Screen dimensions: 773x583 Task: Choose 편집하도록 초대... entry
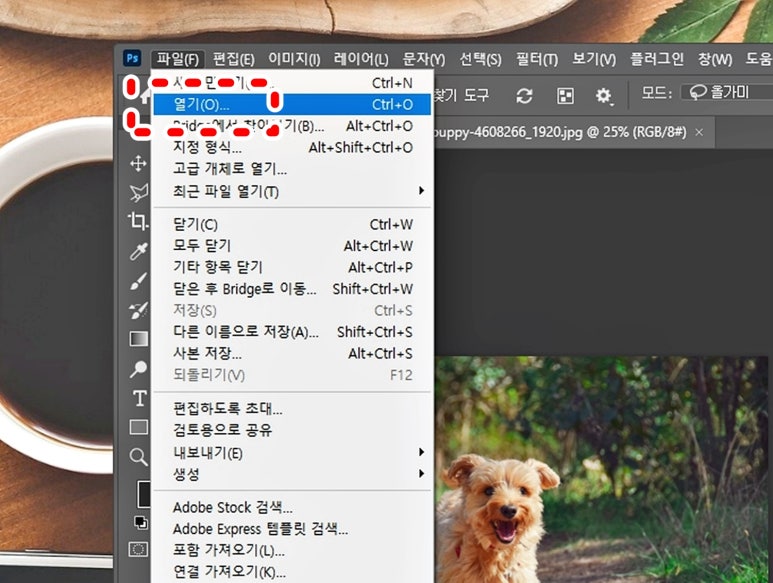(292, 409)
